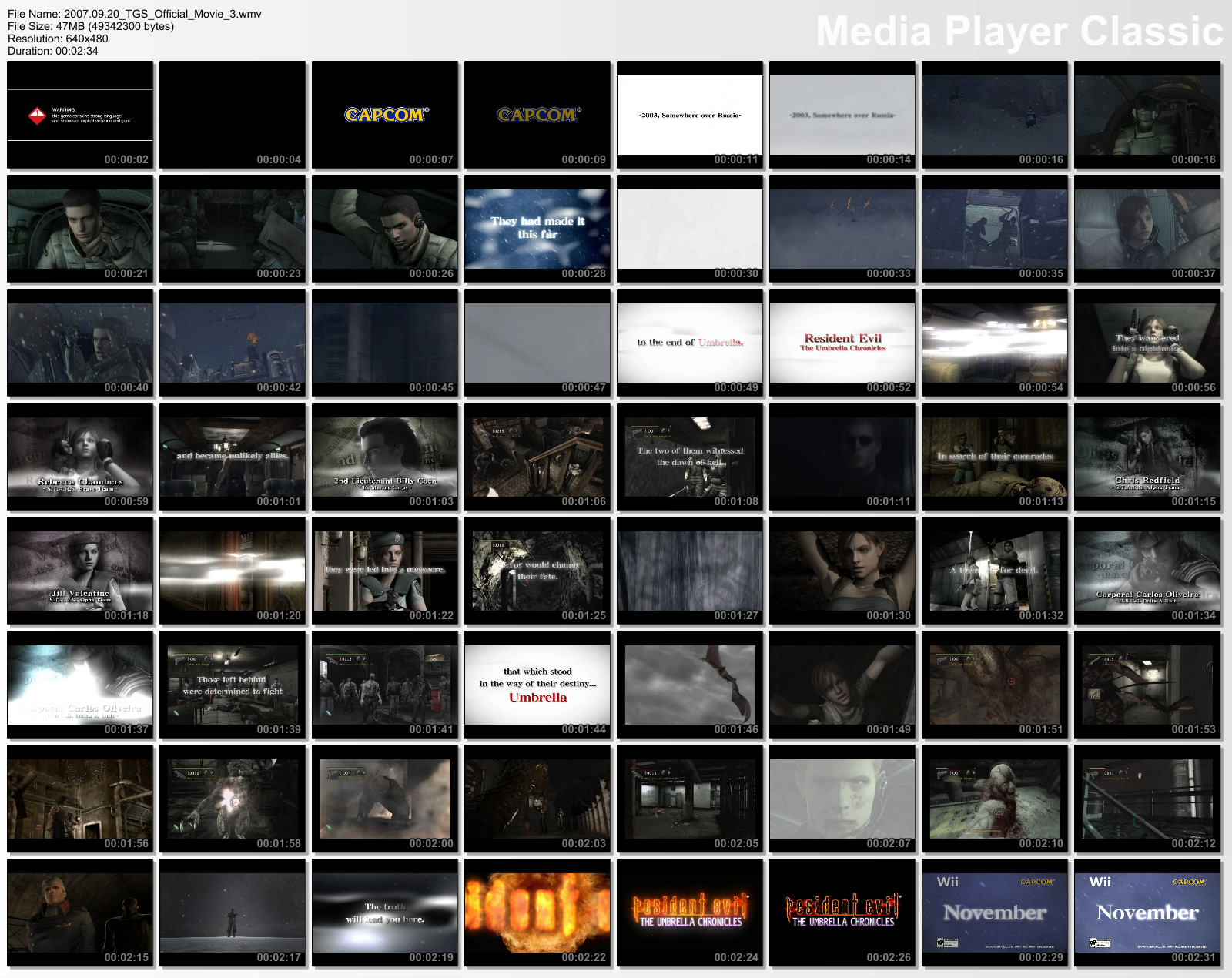Open the 'and became unlikely allies' frame
The width and height of the screenshot is (1232, 978).
click(233, 457)
